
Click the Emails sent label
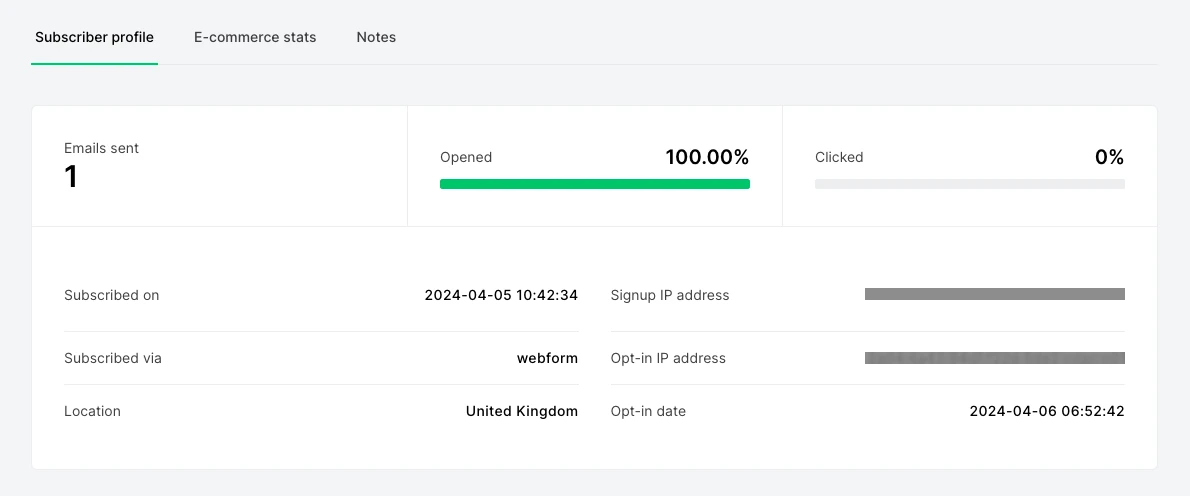[x=101, y=148]
